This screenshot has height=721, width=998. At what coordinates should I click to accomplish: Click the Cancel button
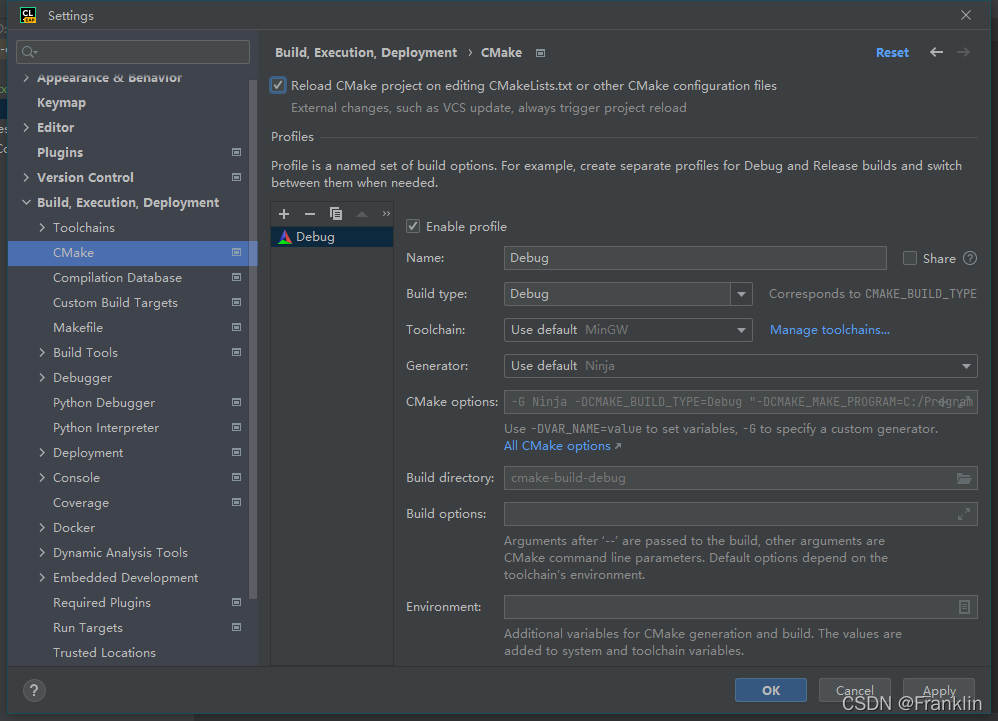tap(854, 690)
